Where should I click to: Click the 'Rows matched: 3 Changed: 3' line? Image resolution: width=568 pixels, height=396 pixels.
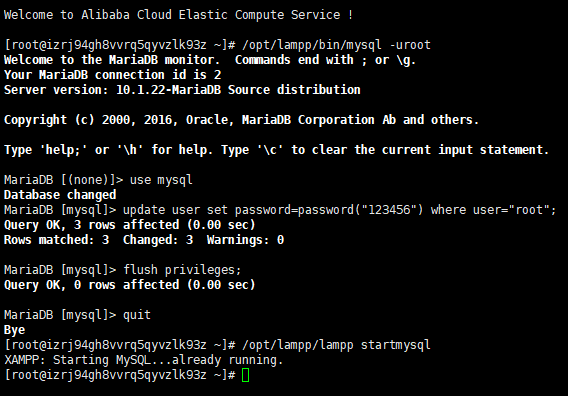pyautogui.click(x=144, y=240)
